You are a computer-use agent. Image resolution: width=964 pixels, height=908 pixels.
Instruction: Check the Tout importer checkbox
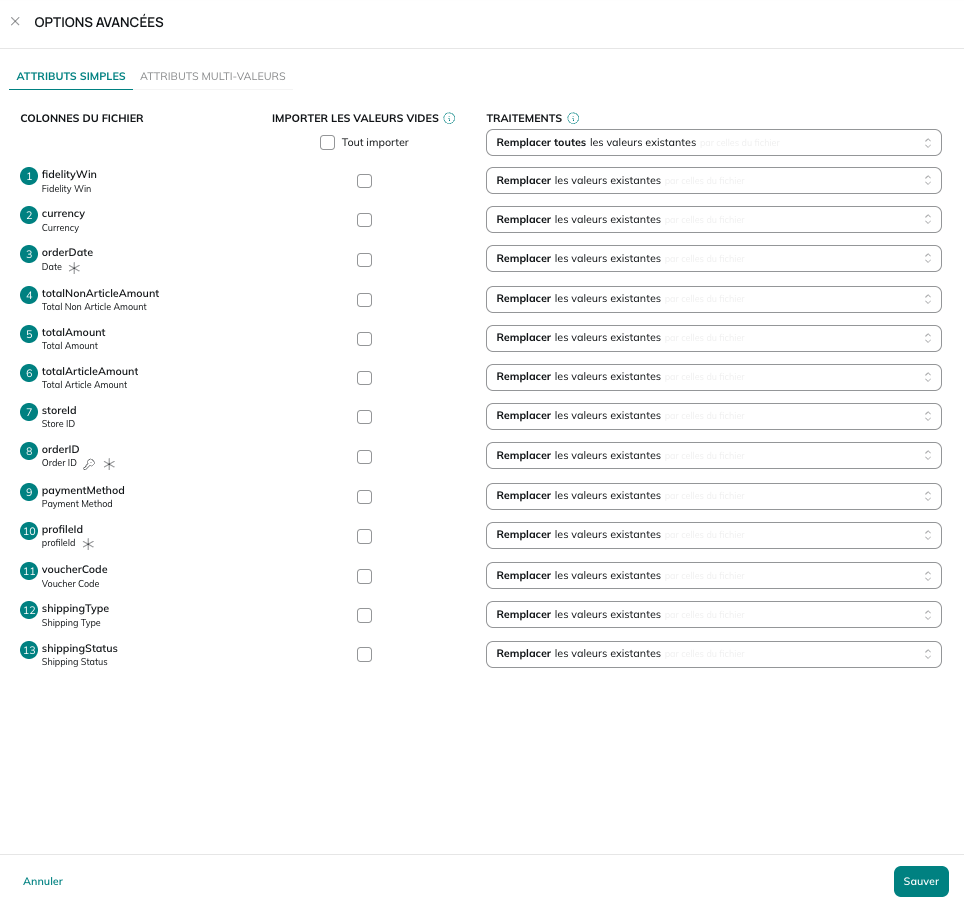[328, 143]
